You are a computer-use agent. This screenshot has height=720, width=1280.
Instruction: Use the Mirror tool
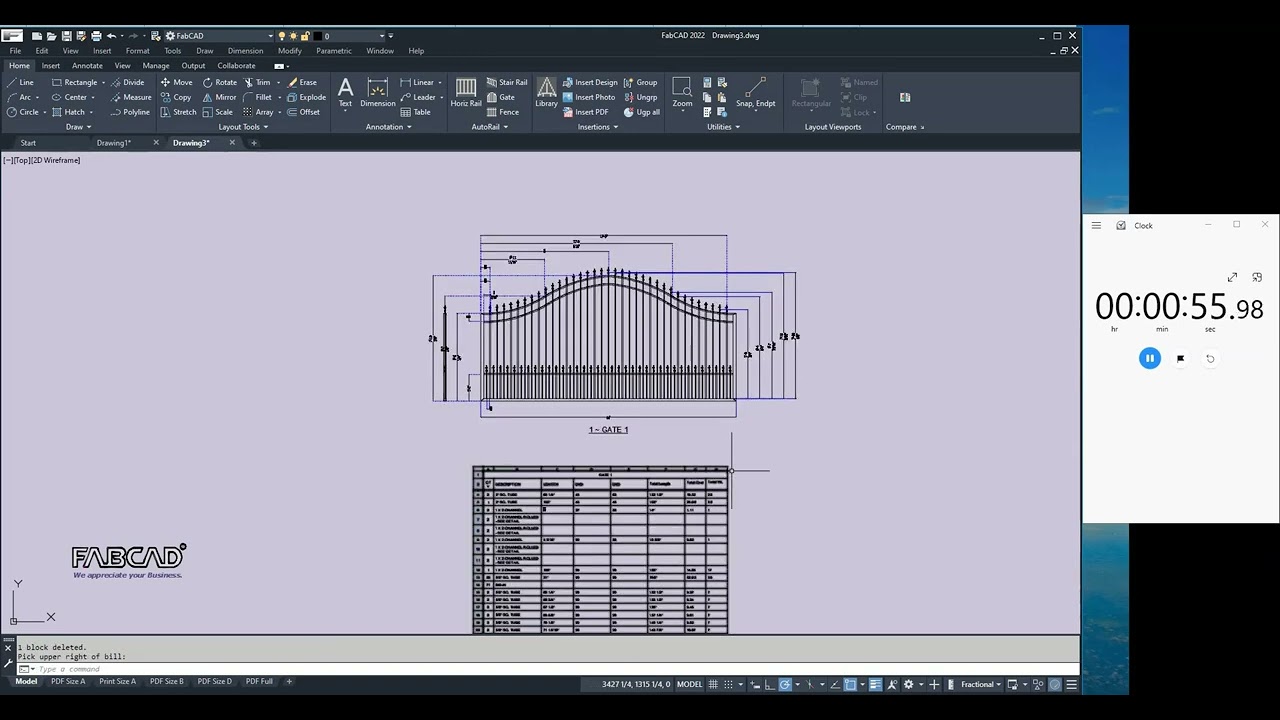[x=220, y=97]
